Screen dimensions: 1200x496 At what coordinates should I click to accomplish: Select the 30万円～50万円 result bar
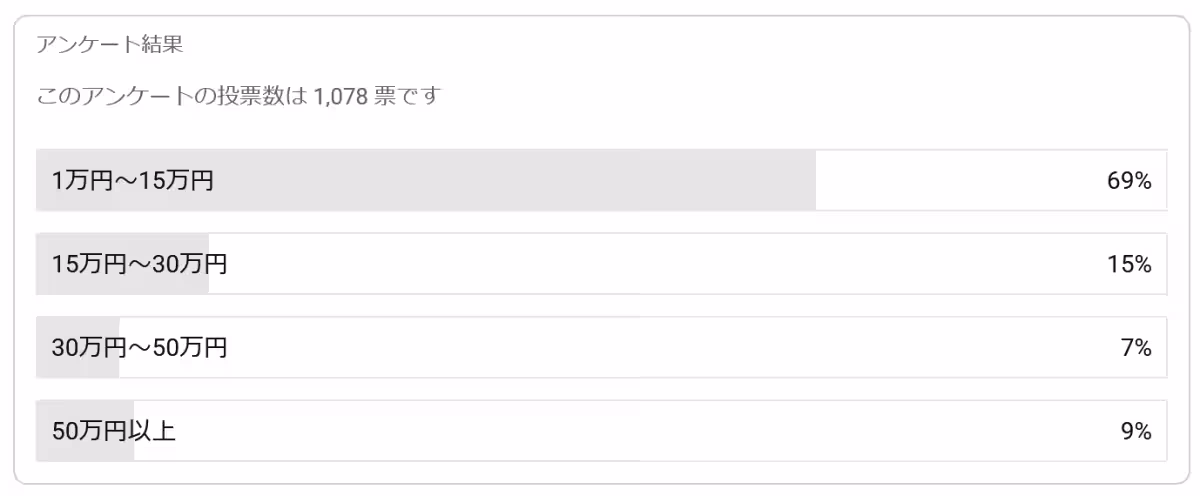pos(601,347)
